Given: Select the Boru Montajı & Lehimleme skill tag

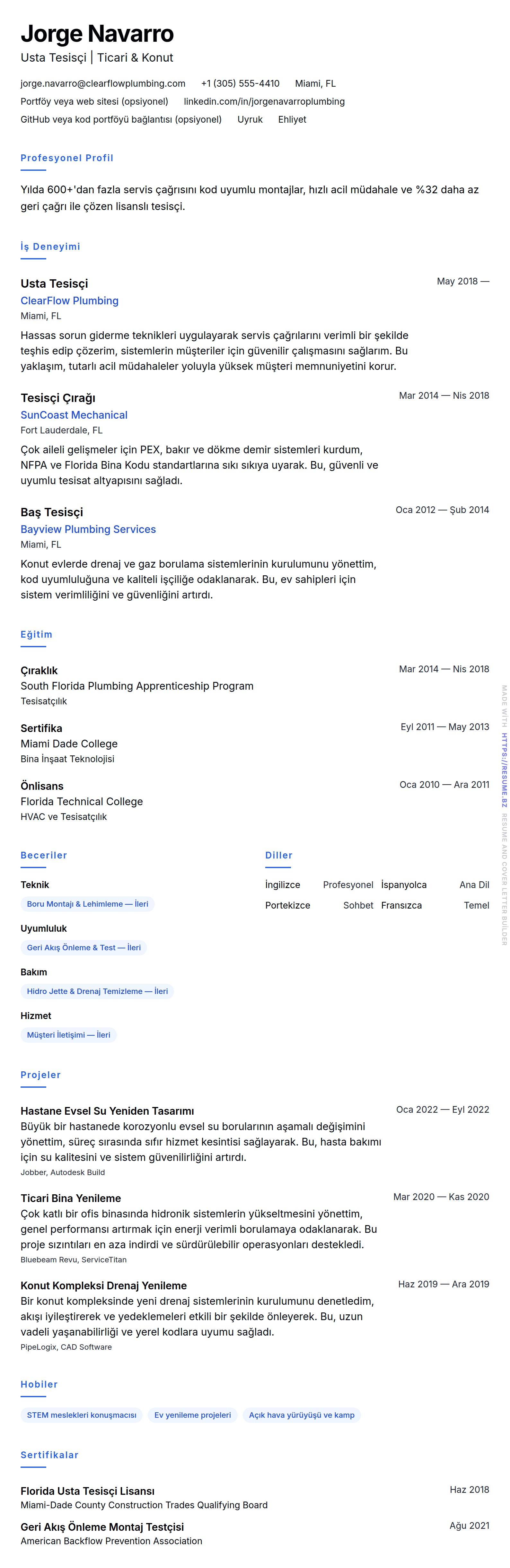Looking at the screenshot, I should coord(87,904).
